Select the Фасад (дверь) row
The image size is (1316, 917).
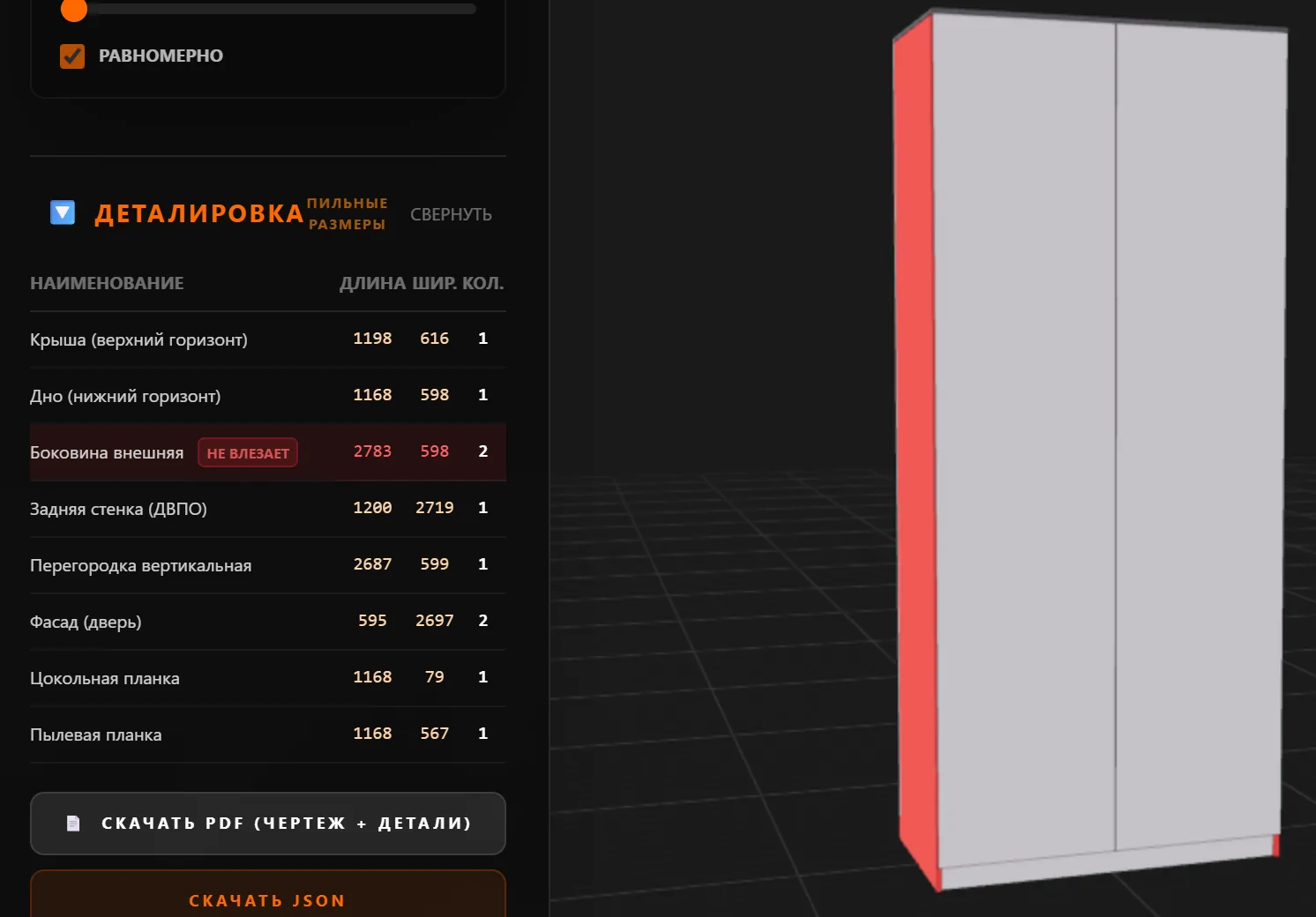(x=268, y=622)
